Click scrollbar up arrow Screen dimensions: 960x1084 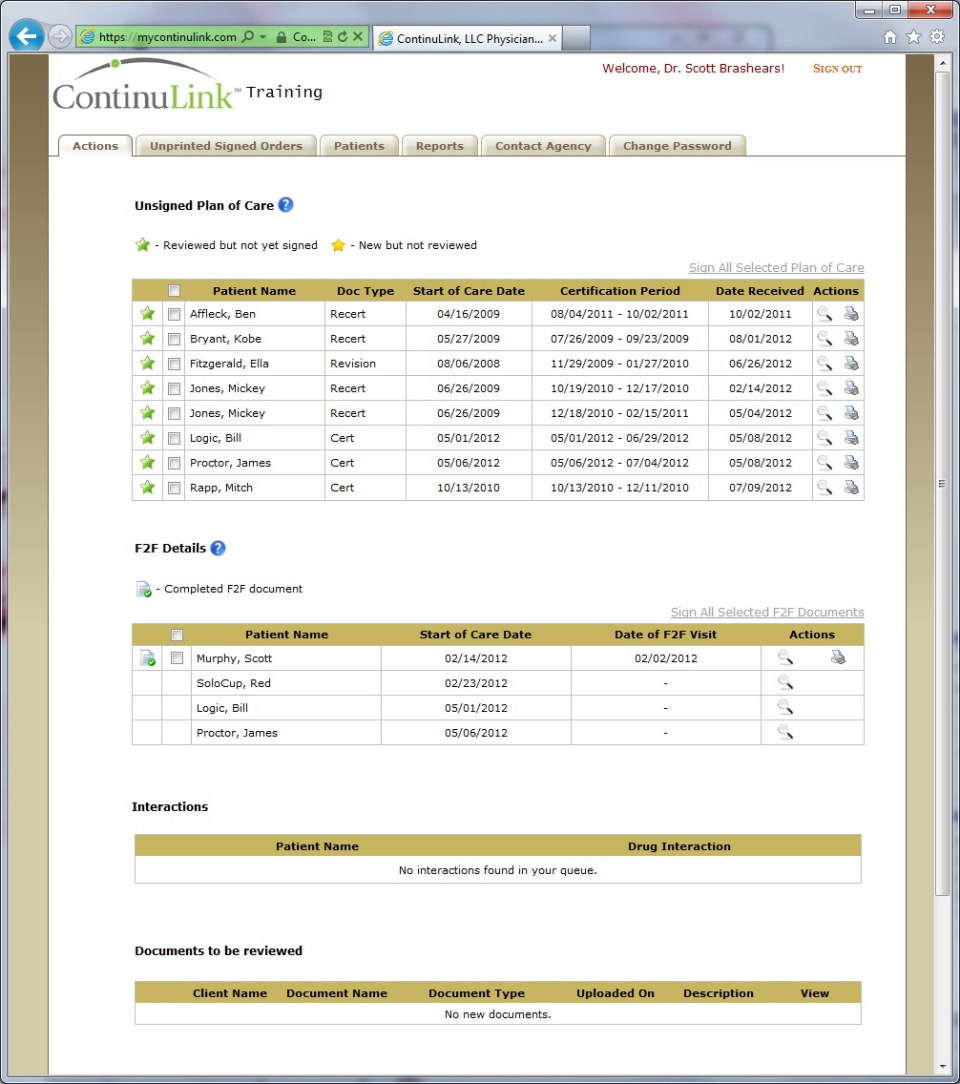[x=942, y=62]
